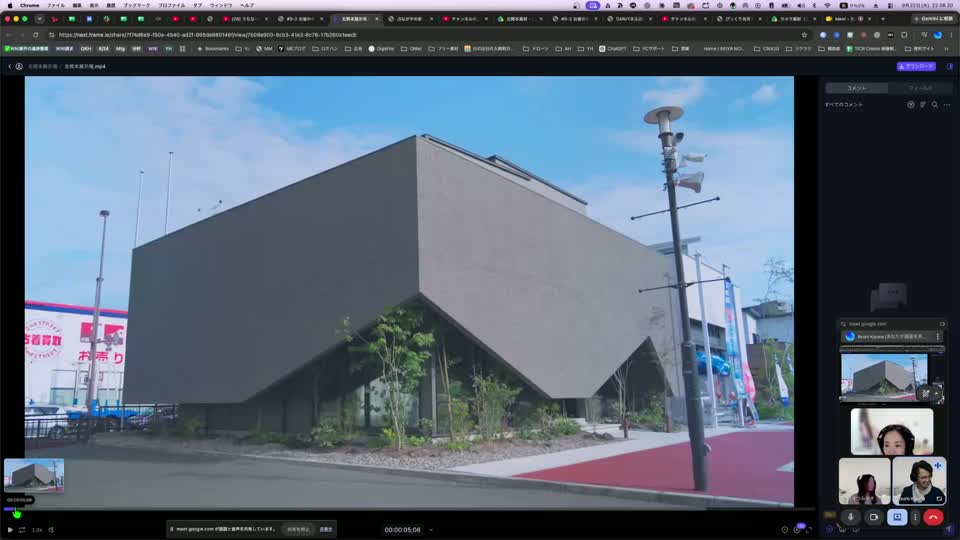
Task: Click the Meet screen share (present) button
Action: tap(897, 517)
